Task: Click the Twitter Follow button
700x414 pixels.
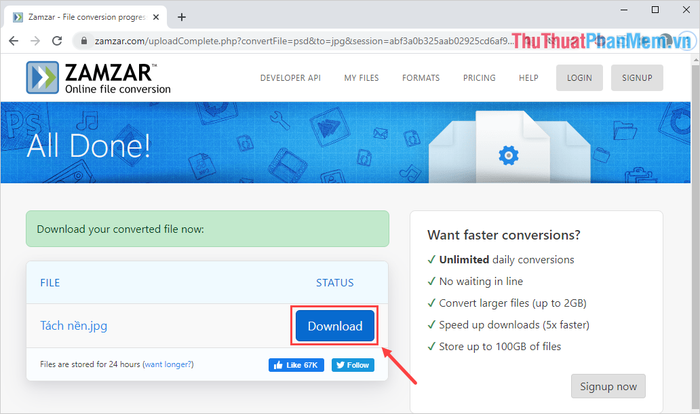Action: point(353,365)
